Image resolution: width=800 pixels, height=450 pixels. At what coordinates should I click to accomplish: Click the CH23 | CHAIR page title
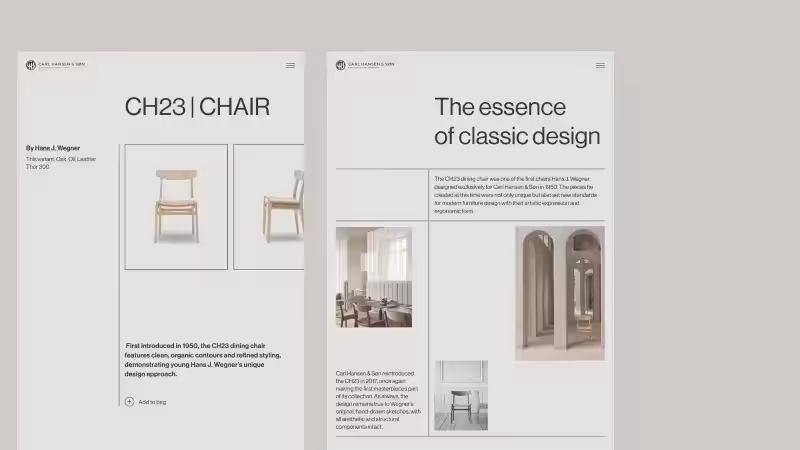[197, 107]
